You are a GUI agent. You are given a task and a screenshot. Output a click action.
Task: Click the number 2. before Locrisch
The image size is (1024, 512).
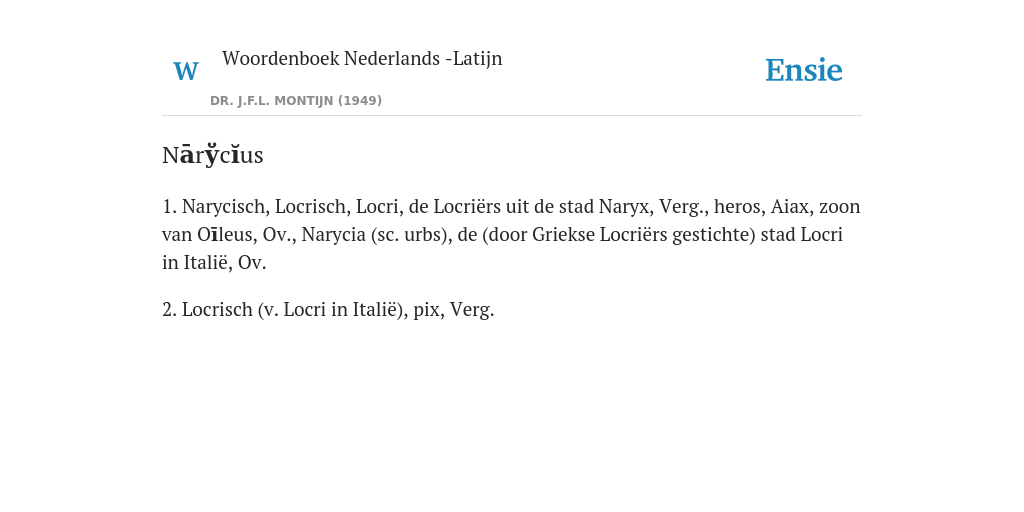pos(170,310)
